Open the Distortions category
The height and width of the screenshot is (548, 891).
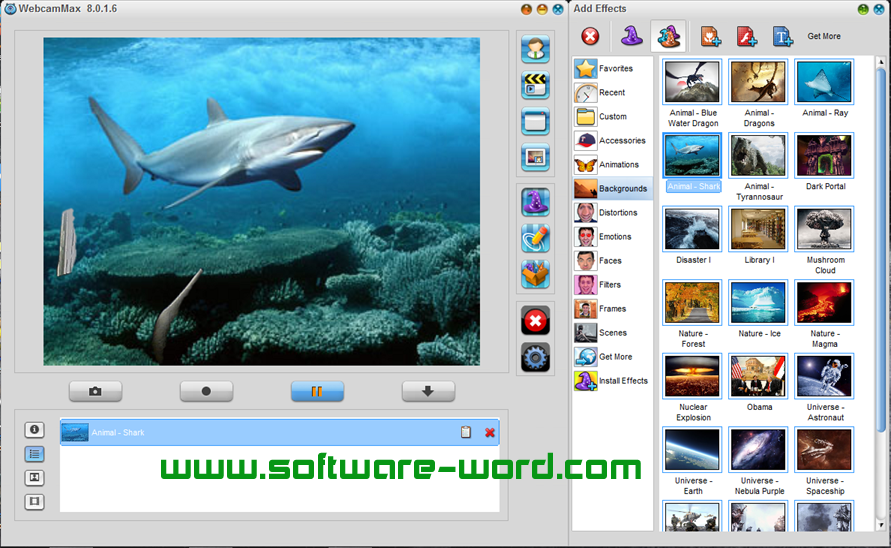click(613, 213)
